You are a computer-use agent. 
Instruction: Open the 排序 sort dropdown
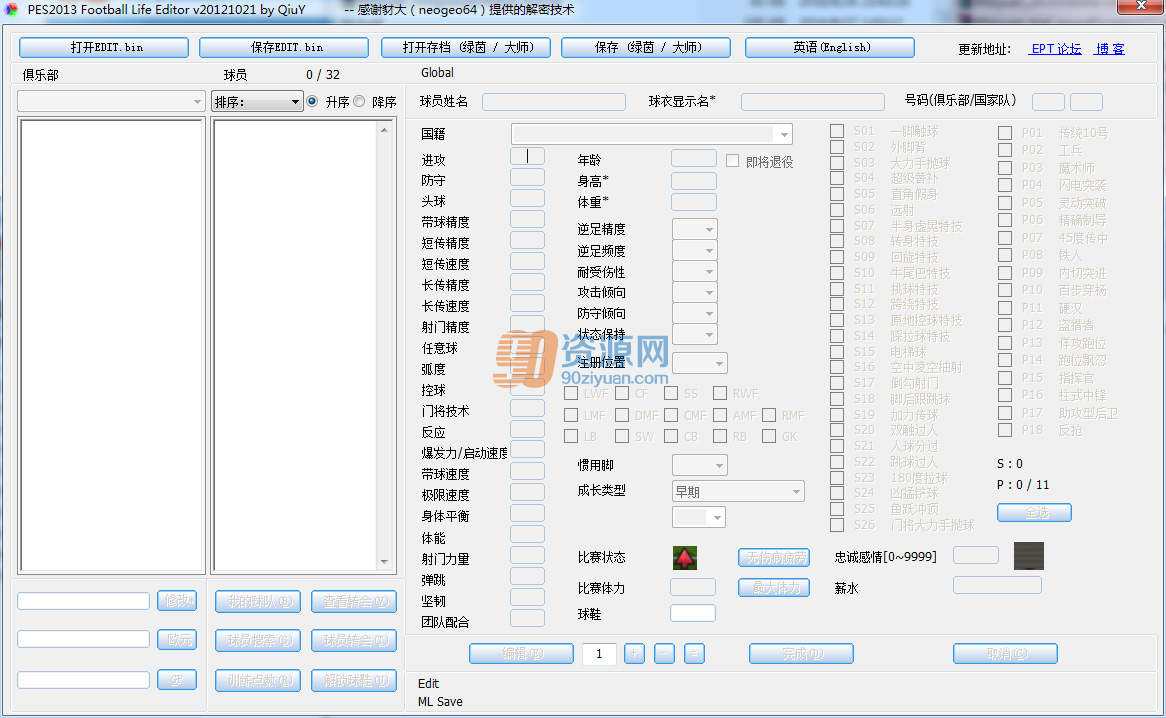pyautogui.click(x=257, y=102)
